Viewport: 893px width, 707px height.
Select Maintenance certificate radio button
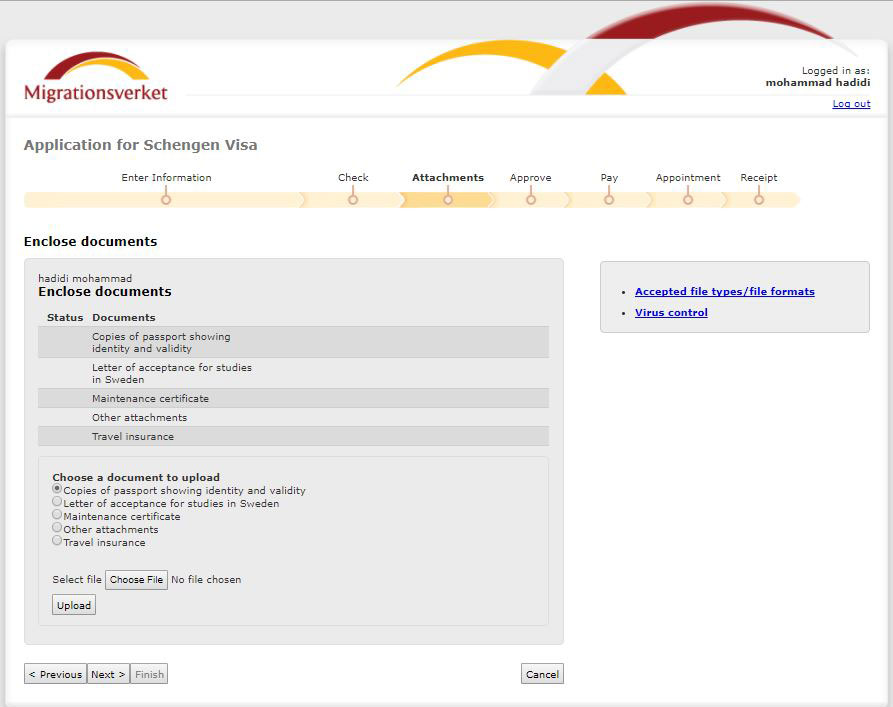pos(57,515)
